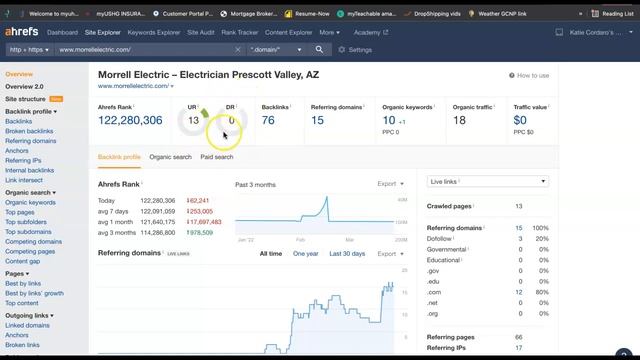Open DropShipping vids bookmark
This screenshot has width=640, height=360.
[x=432, y=14]
